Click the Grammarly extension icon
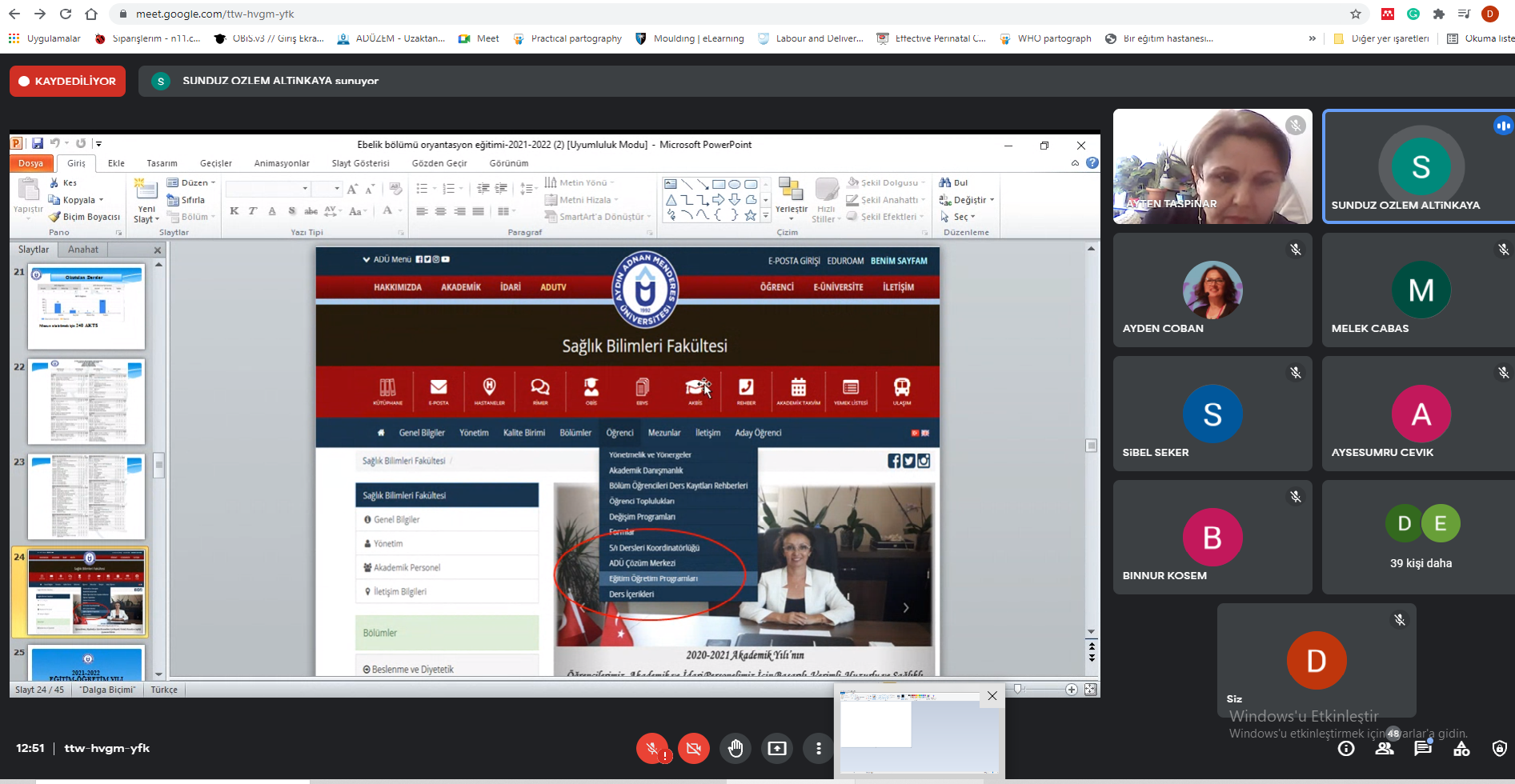The height and width of the screenshot is (784, 1515). point(1413,14)
